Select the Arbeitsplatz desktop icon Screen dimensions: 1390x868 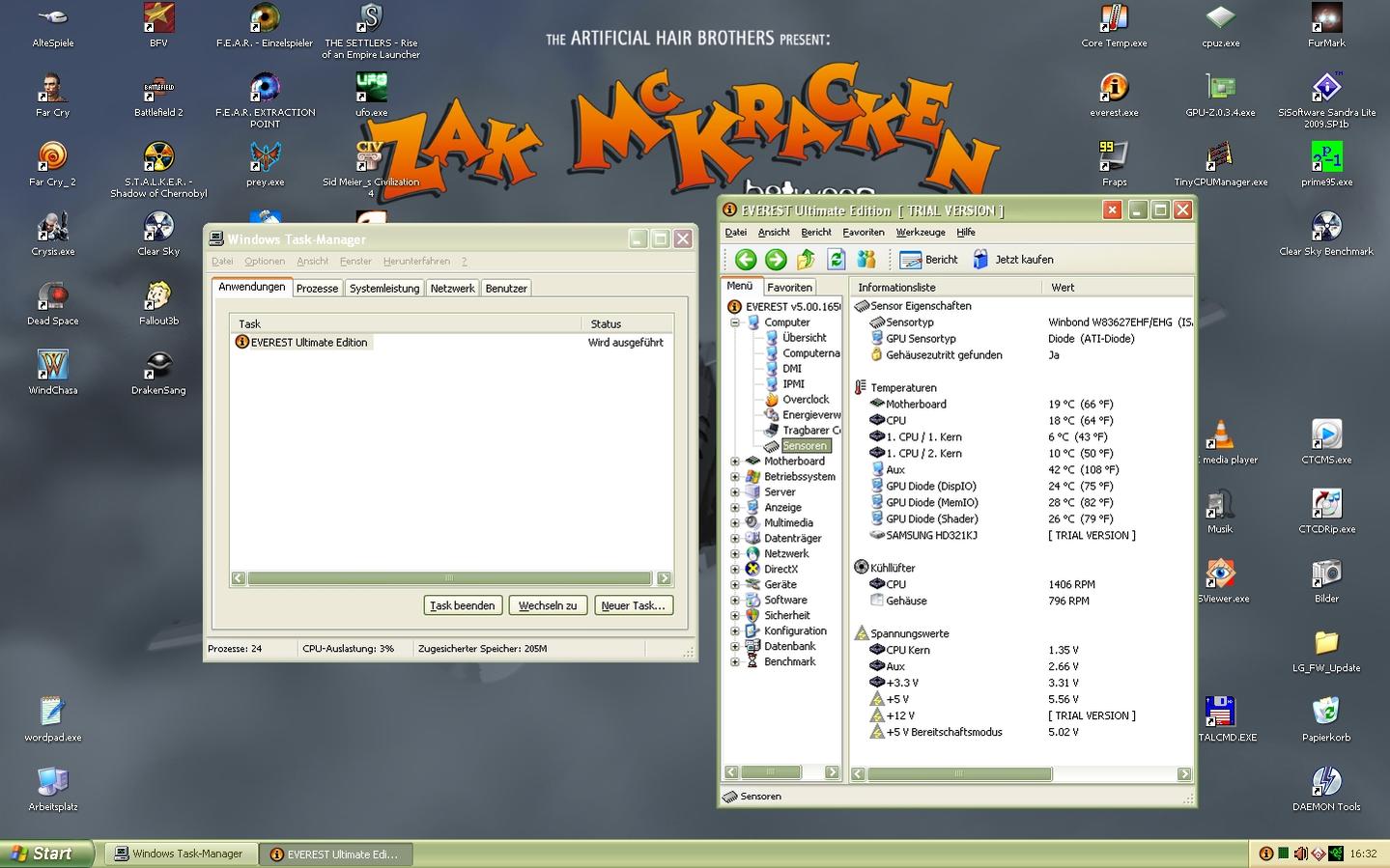click(52, 790)
